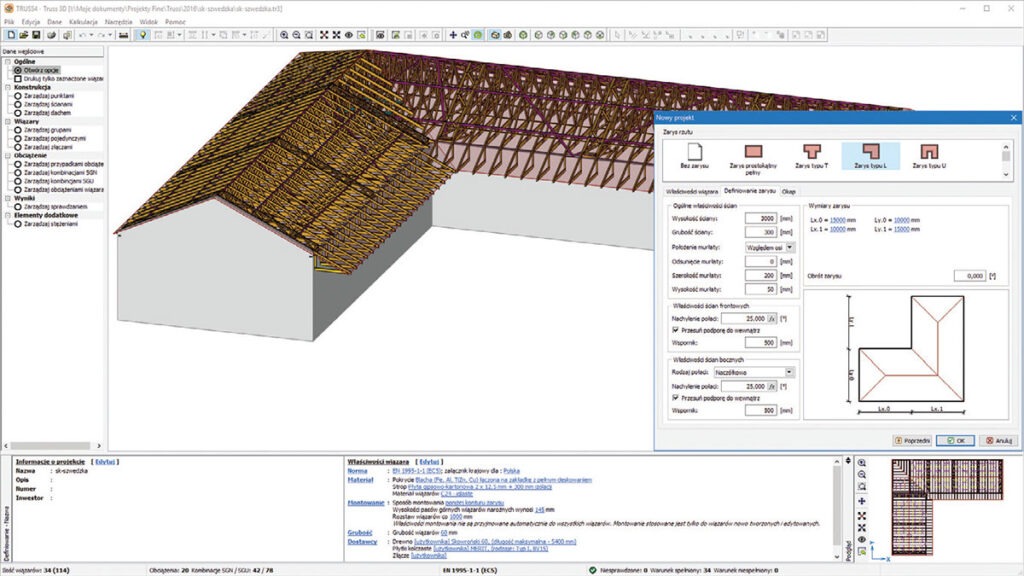Click the outline shapes list vertical scrollbar
The image size is (1024, 576).
point(1006,160)
